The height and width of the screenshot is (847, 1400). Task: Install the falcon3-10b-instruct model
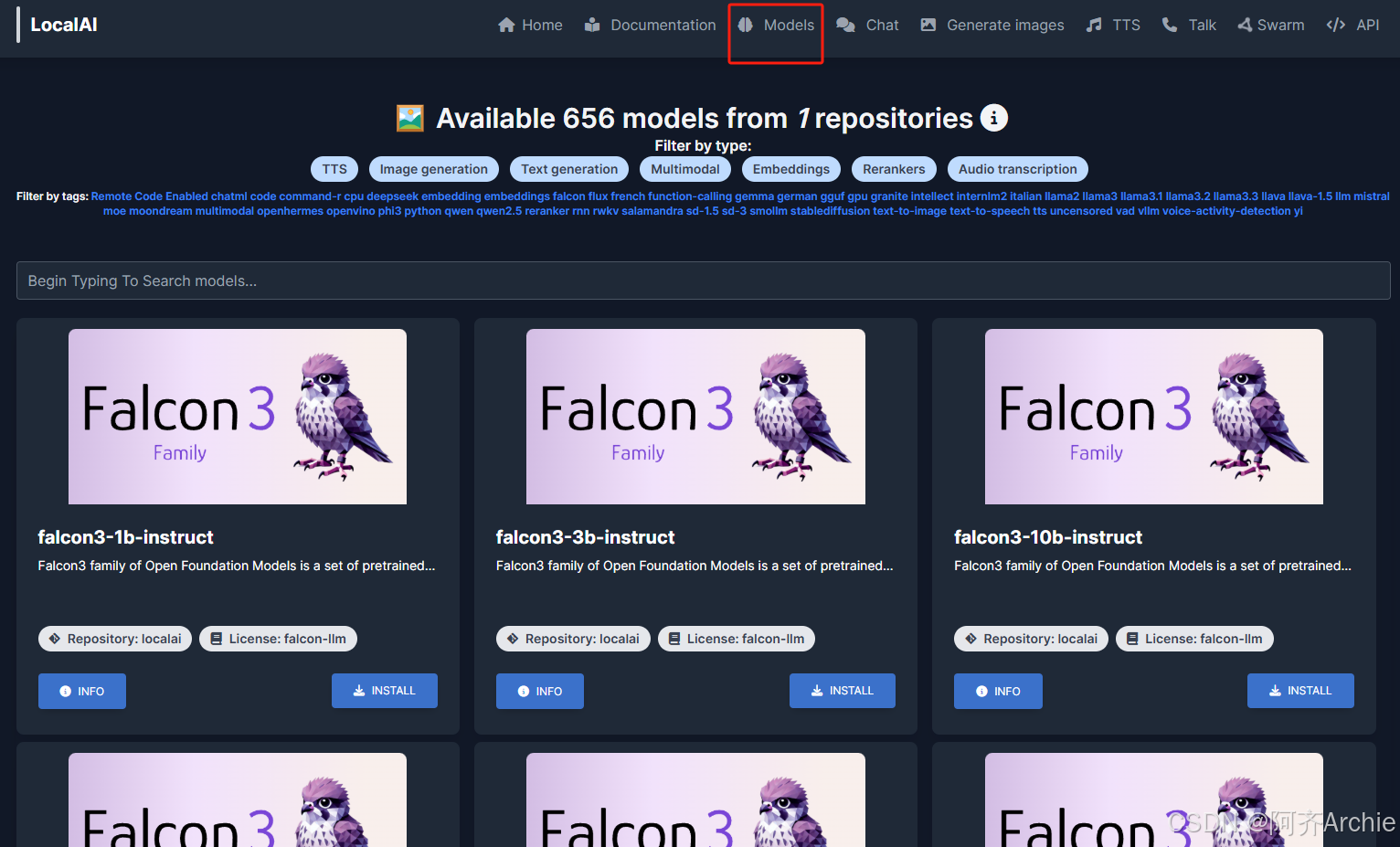click(x=1300, y=691)
